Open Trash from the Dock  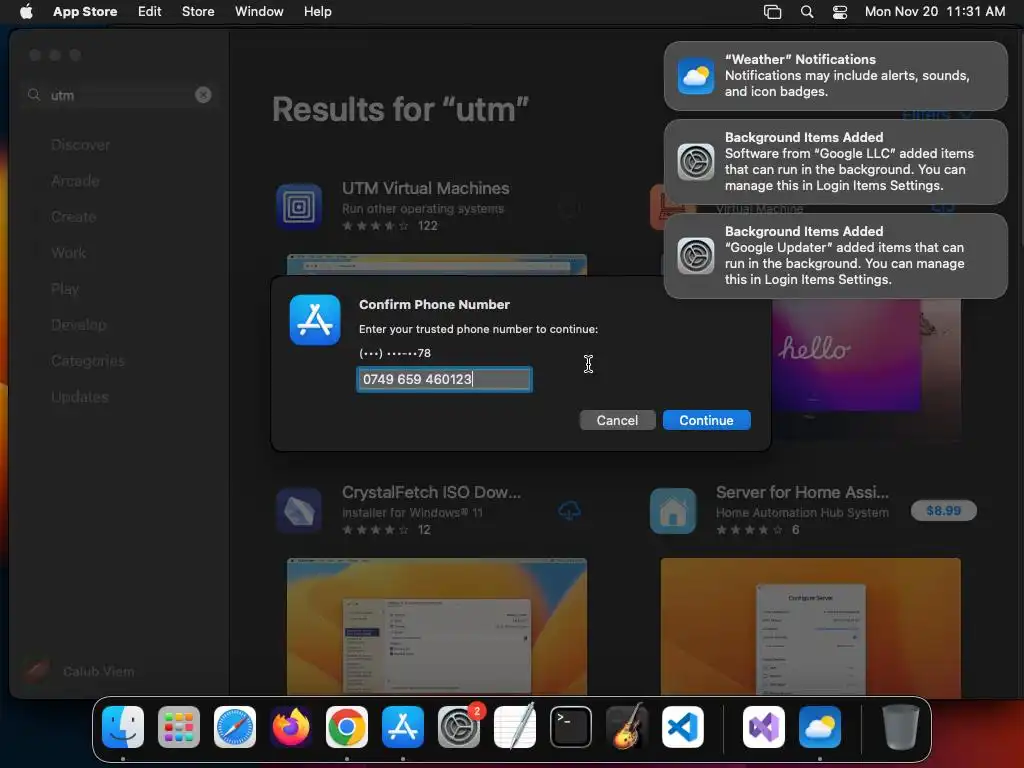tap(901, 727)
